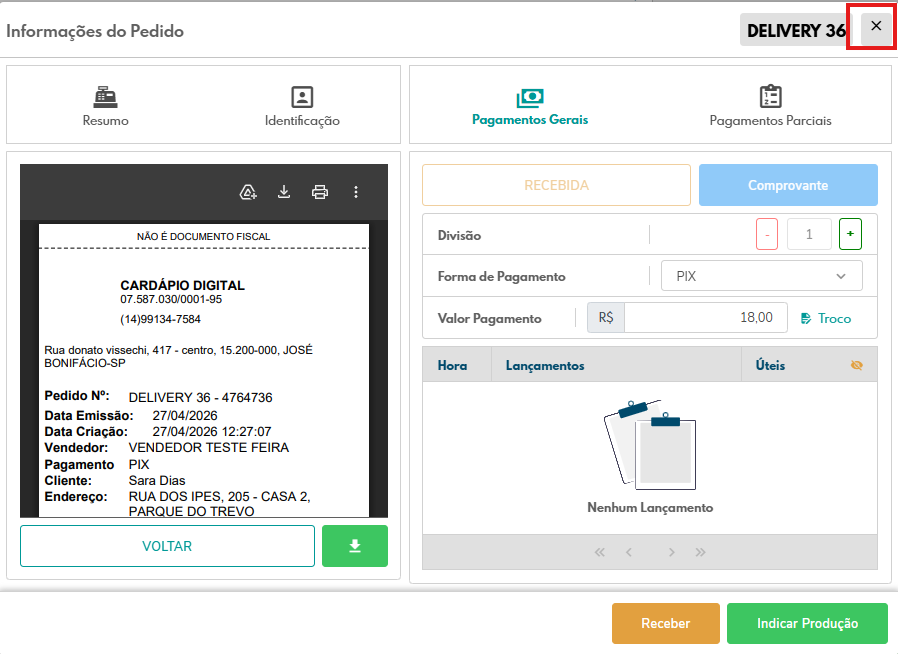Image resolution: width=898 pixels, height=654 pixels.
Task: Click the VOLTAR button
Action: (167, 546)
